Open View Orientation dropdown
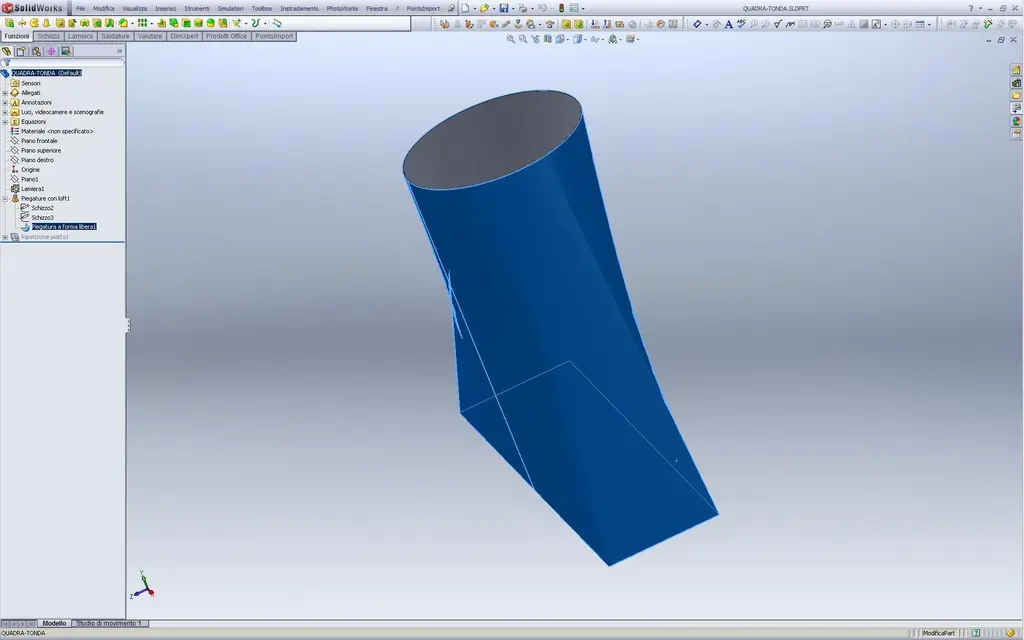Image resolution: width=1024 pixels, height=640 pixels. [x=567, y=39]
